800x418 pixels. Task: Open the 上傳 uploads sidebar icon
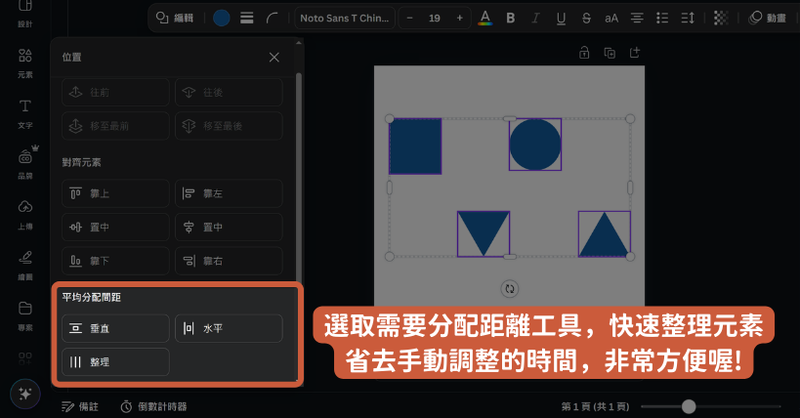coord(25,212)
